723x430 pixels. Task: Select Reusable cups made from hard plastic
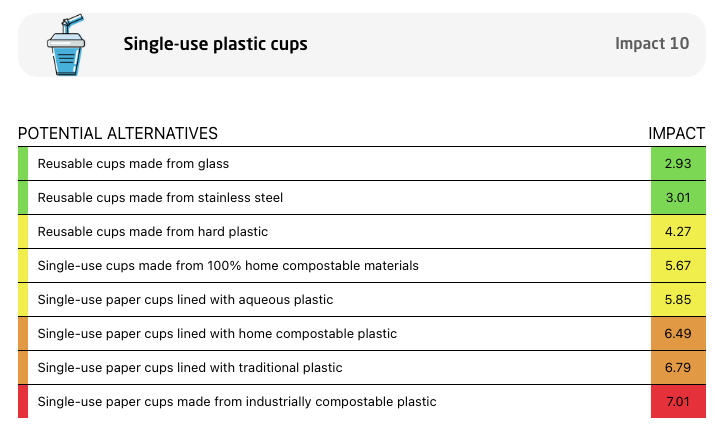pos(362,232)
